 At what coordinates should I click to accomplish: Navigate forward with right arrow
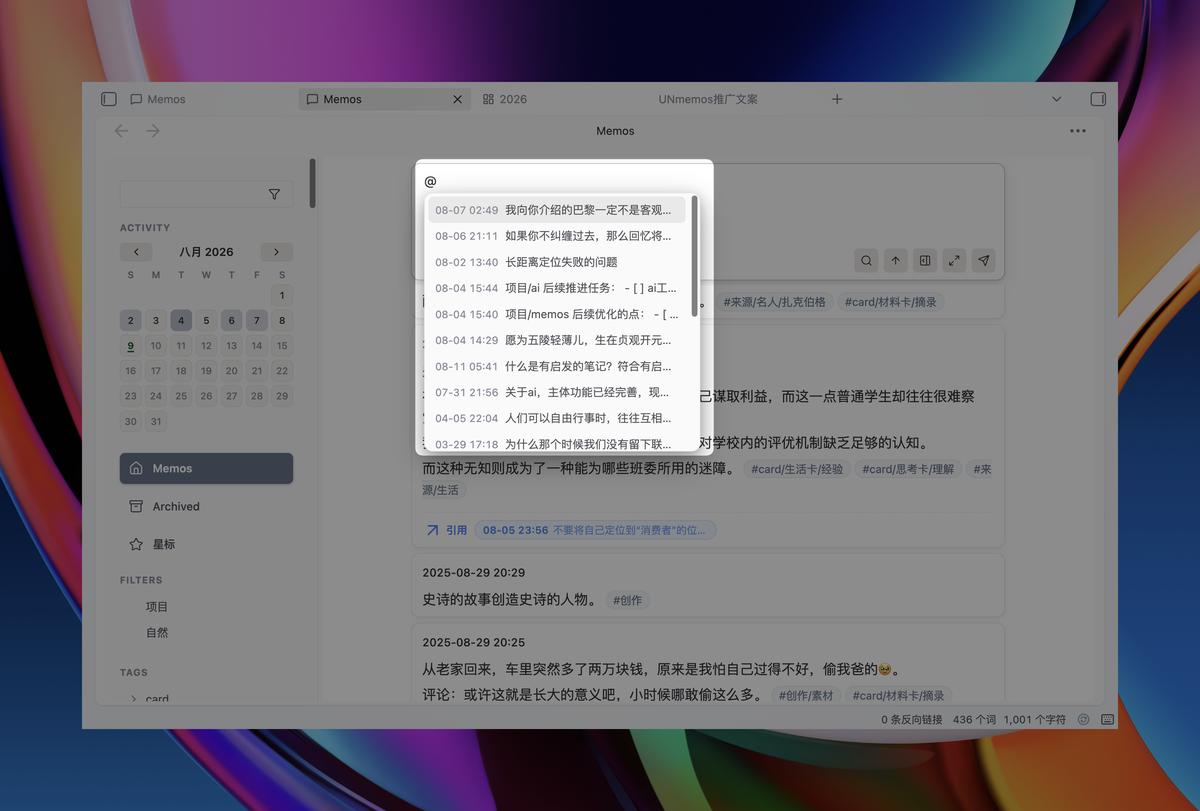tap(153, 131)
